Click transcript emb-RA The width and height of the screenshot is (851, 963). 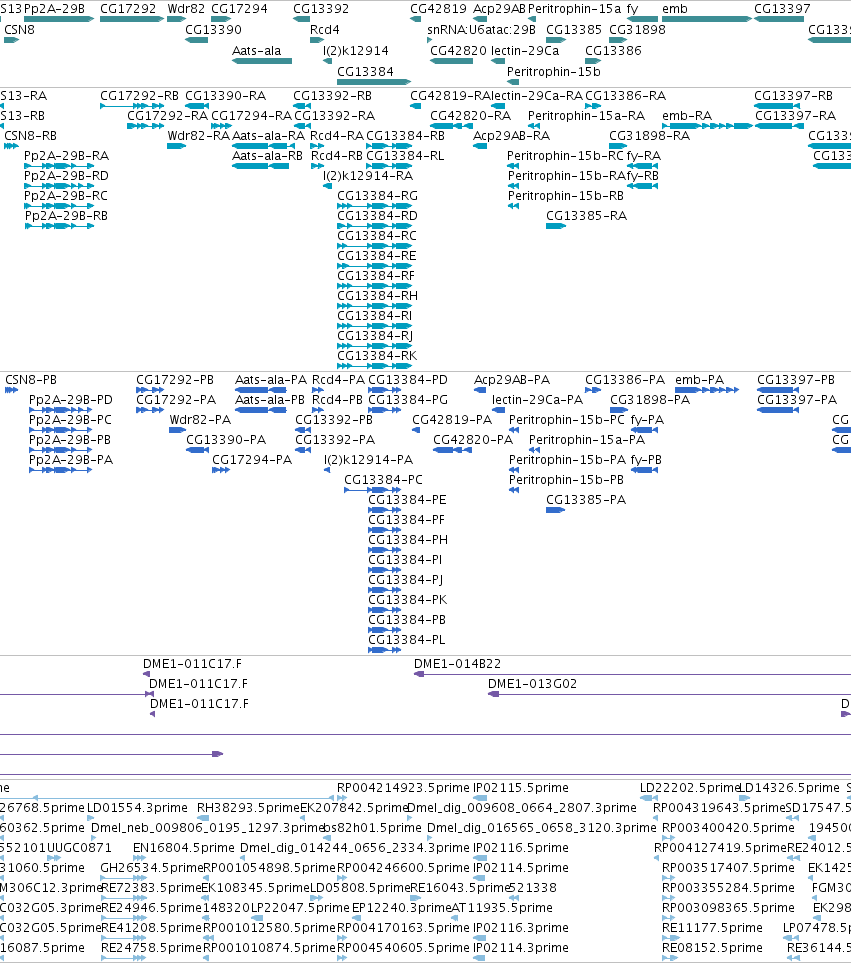click(686, 116)
